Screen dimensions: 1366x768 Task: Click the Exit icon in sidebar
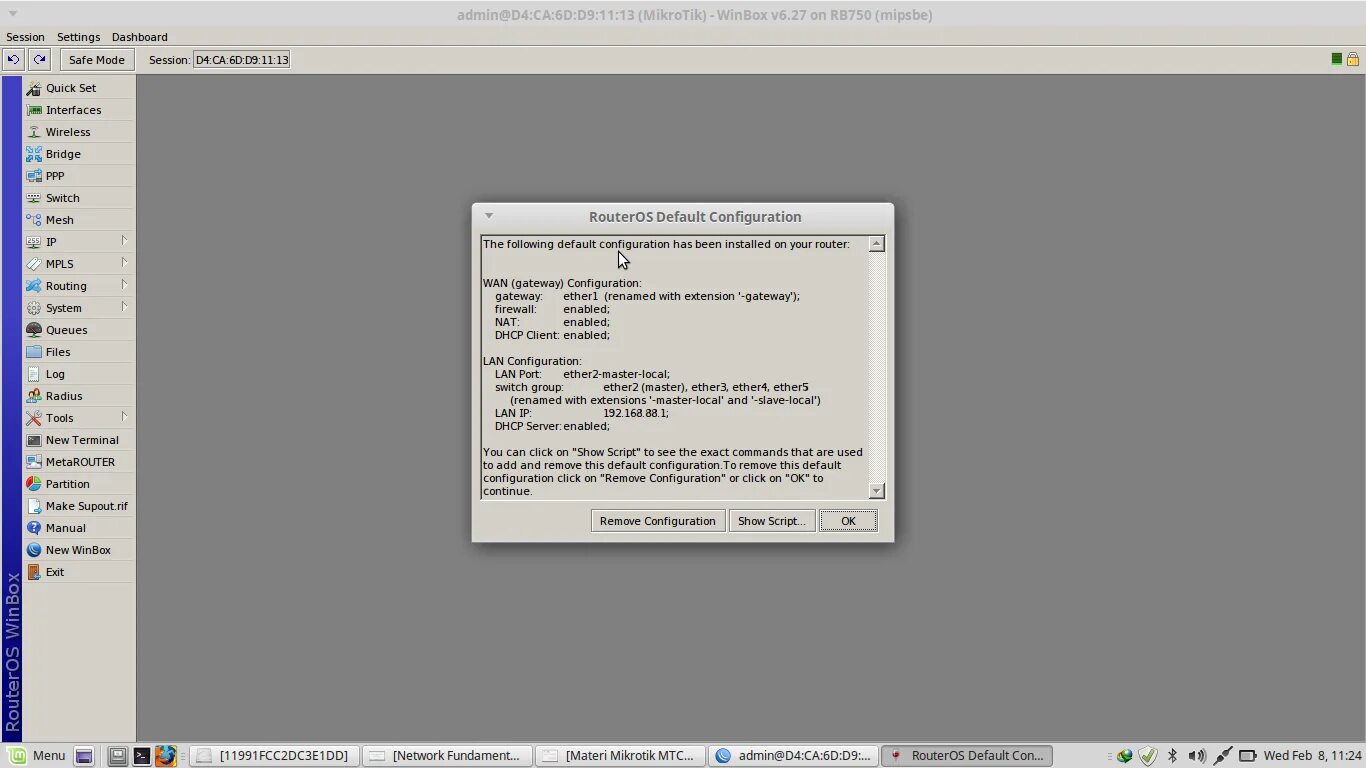point(34,572)
